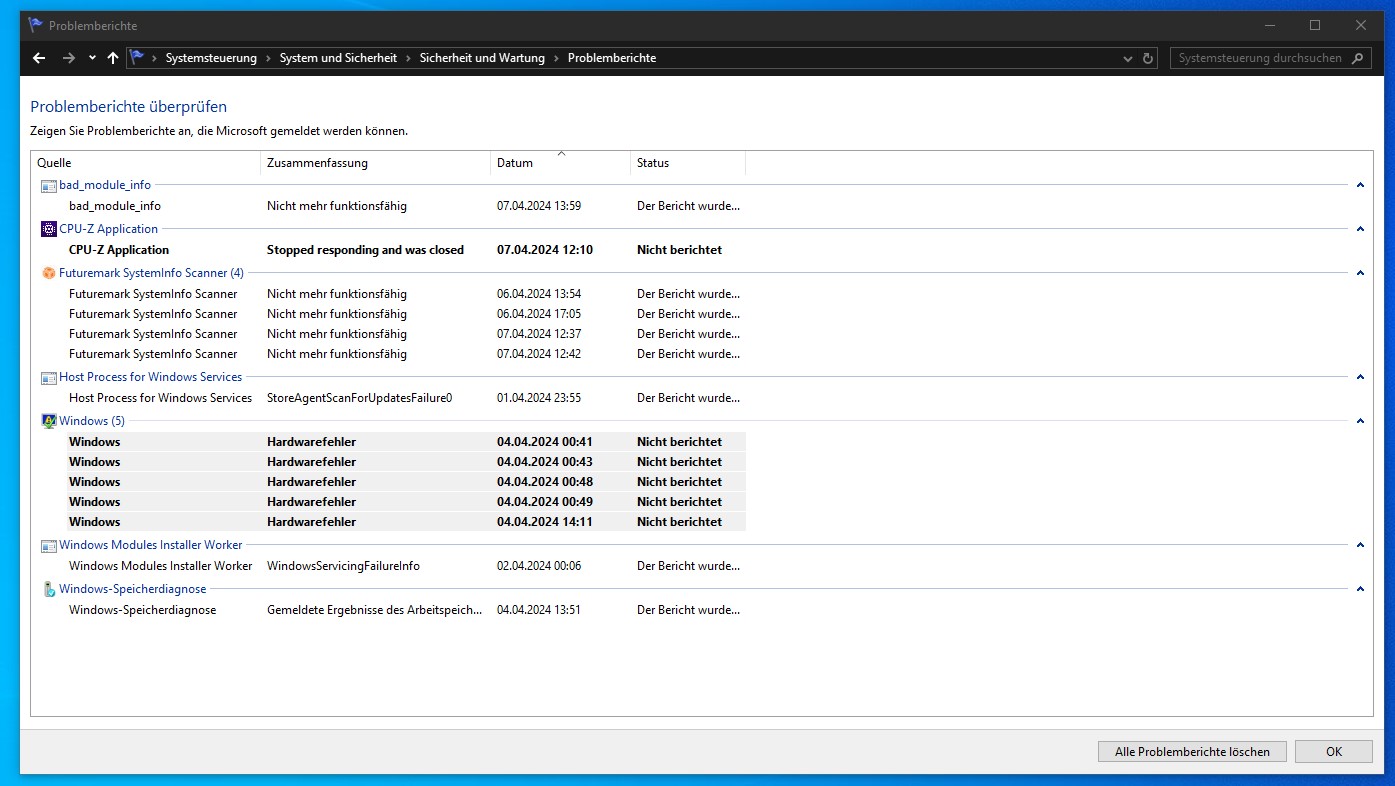The height and width of the screenshot is (786, 1395).
Task: Click Host Process for Windows Services group icon
Action: point(49,377)
